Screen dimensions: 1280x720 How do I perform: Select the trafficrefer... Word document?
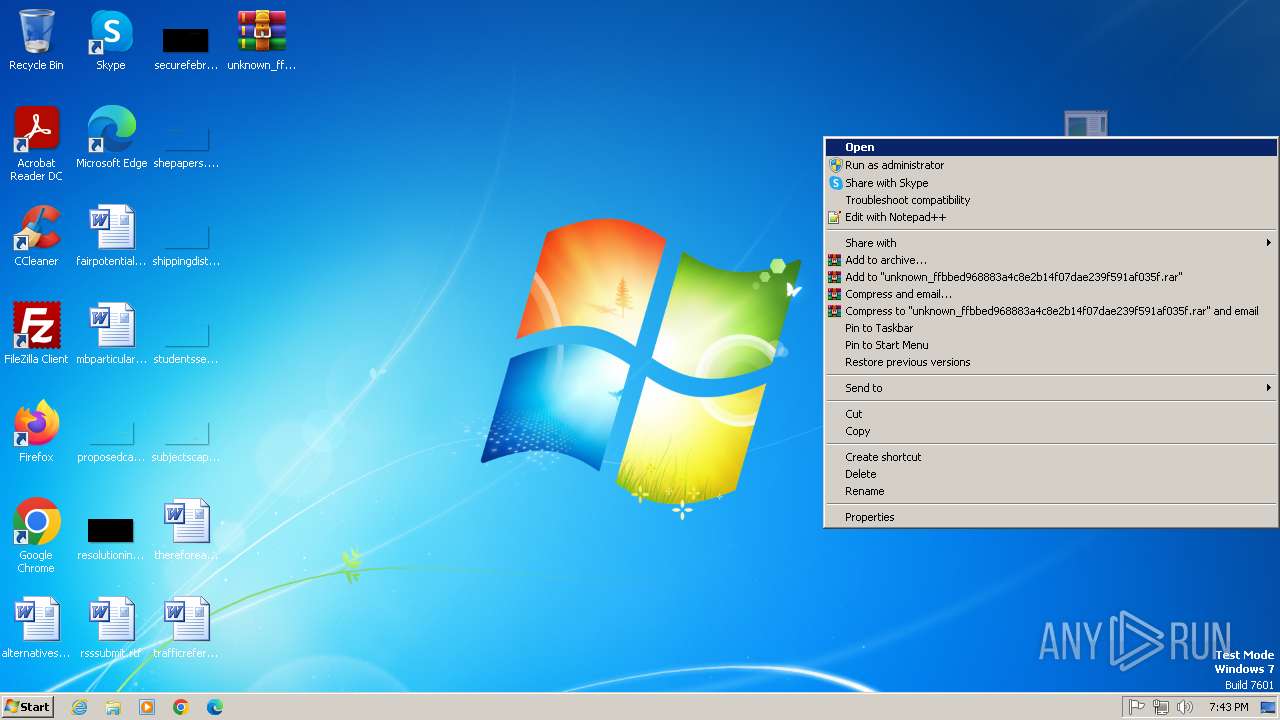pyautogui.click(x=186, y=628)
